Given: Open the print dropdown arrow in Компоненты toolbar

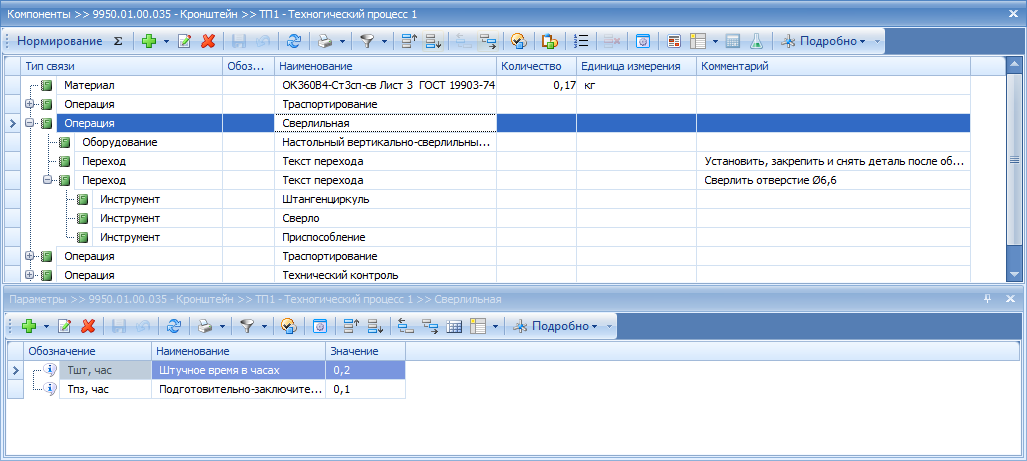Looking at the screenshot, I should tap(343, 41).
